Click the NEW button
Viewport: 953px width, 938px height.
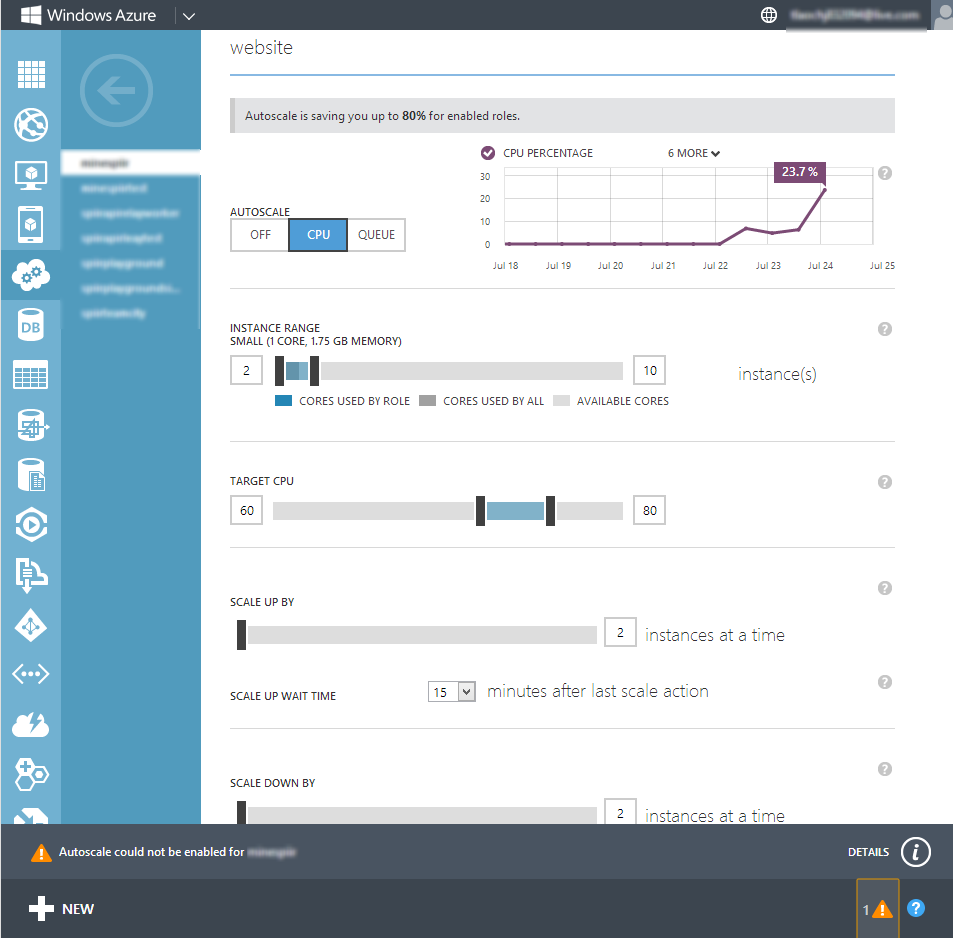[61, 909]
